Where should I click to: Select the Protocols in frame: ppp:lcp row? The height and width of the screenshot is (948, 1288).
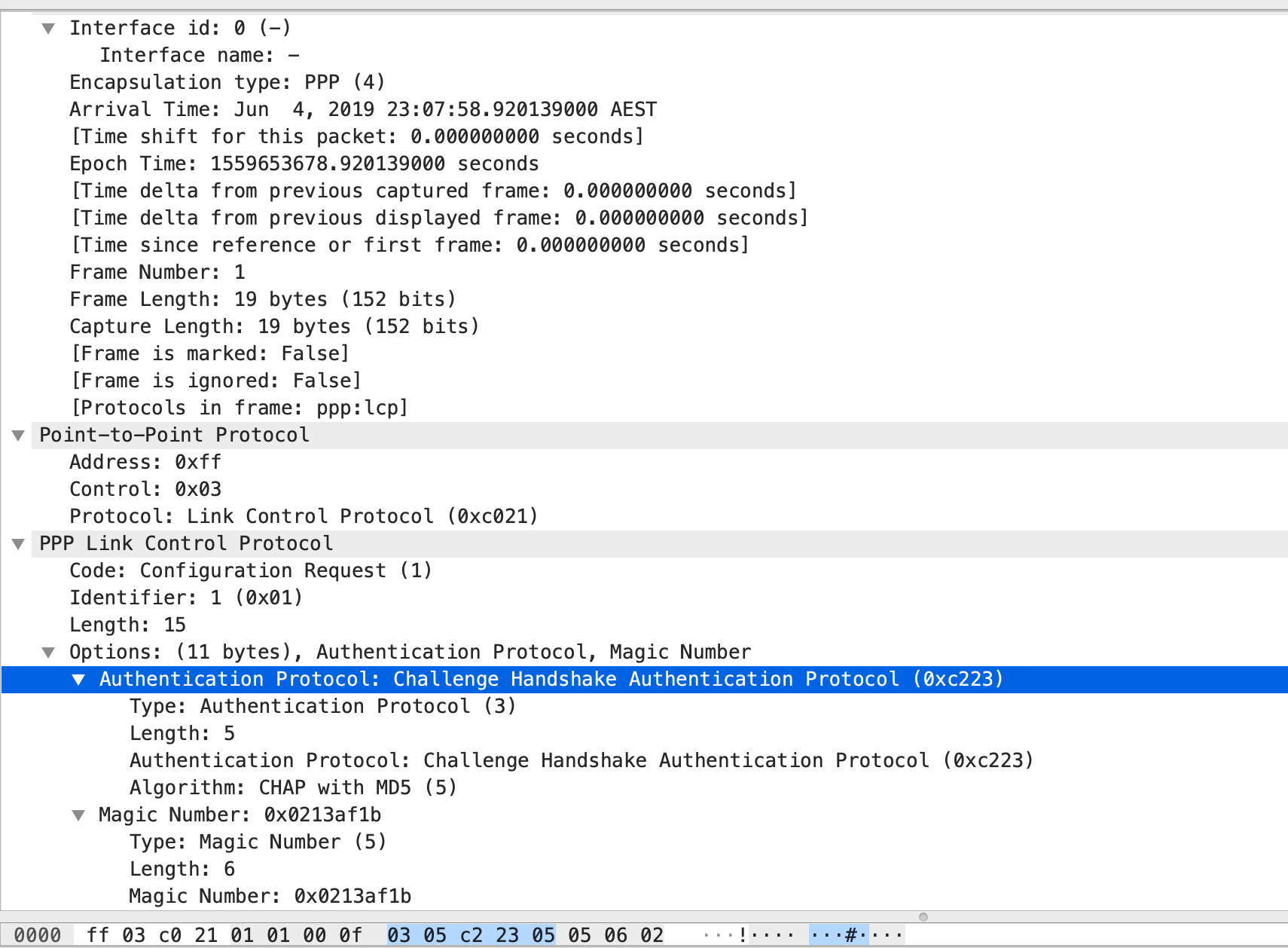coord(239,408)
